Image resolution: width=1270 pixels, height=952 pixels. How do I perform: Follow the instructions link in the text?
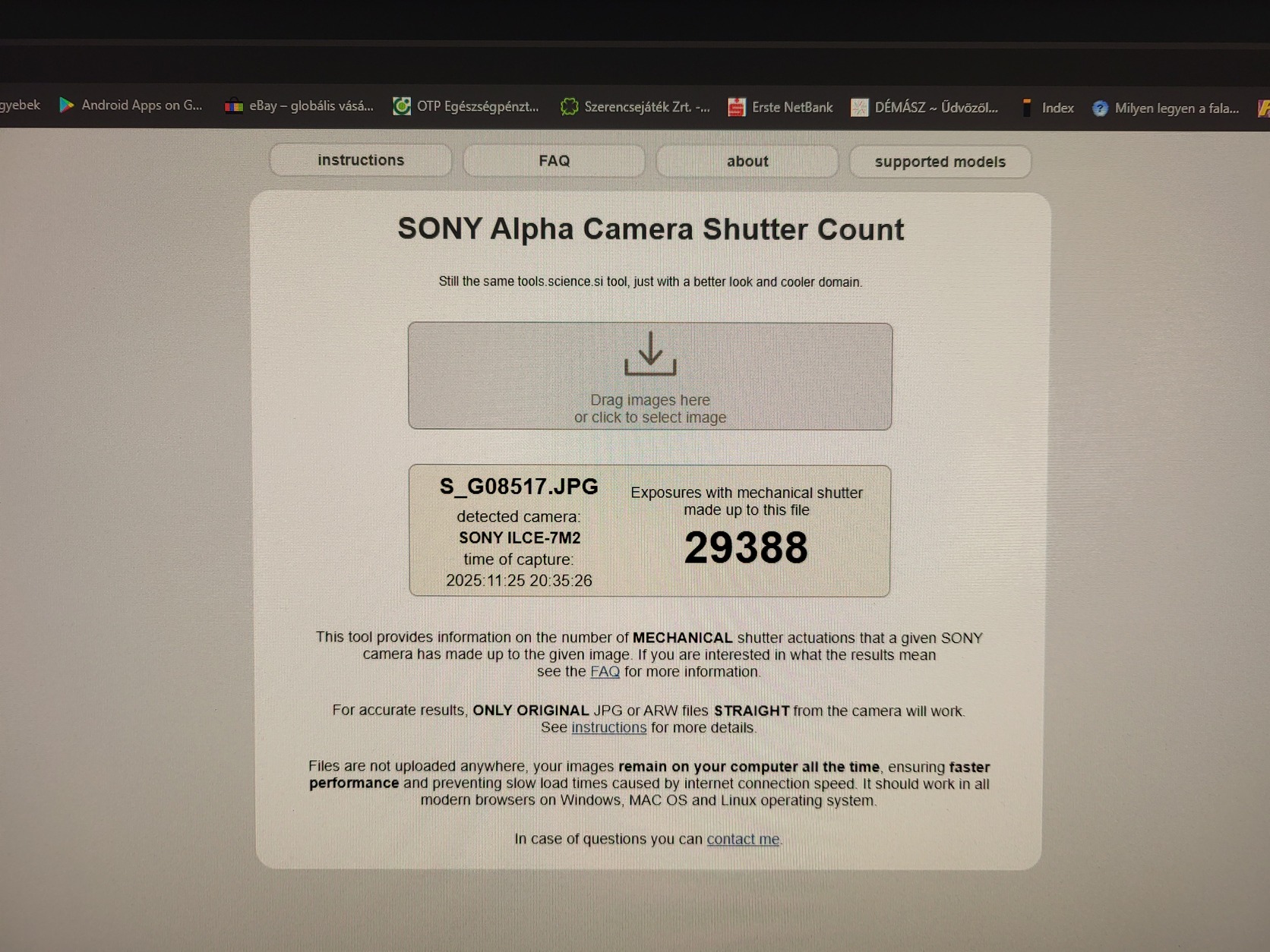(x=608, y=727)
